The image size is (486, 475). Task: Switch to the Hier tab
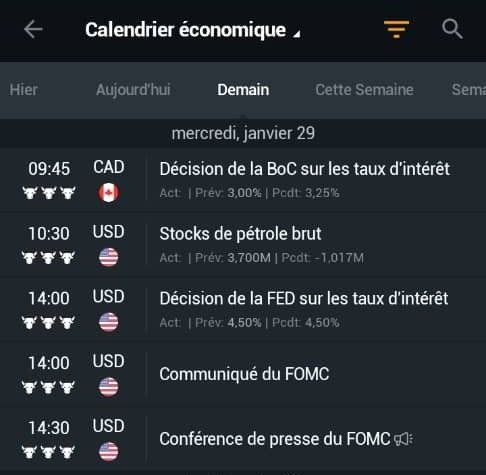pyautogui.click(x=23, y=90)
